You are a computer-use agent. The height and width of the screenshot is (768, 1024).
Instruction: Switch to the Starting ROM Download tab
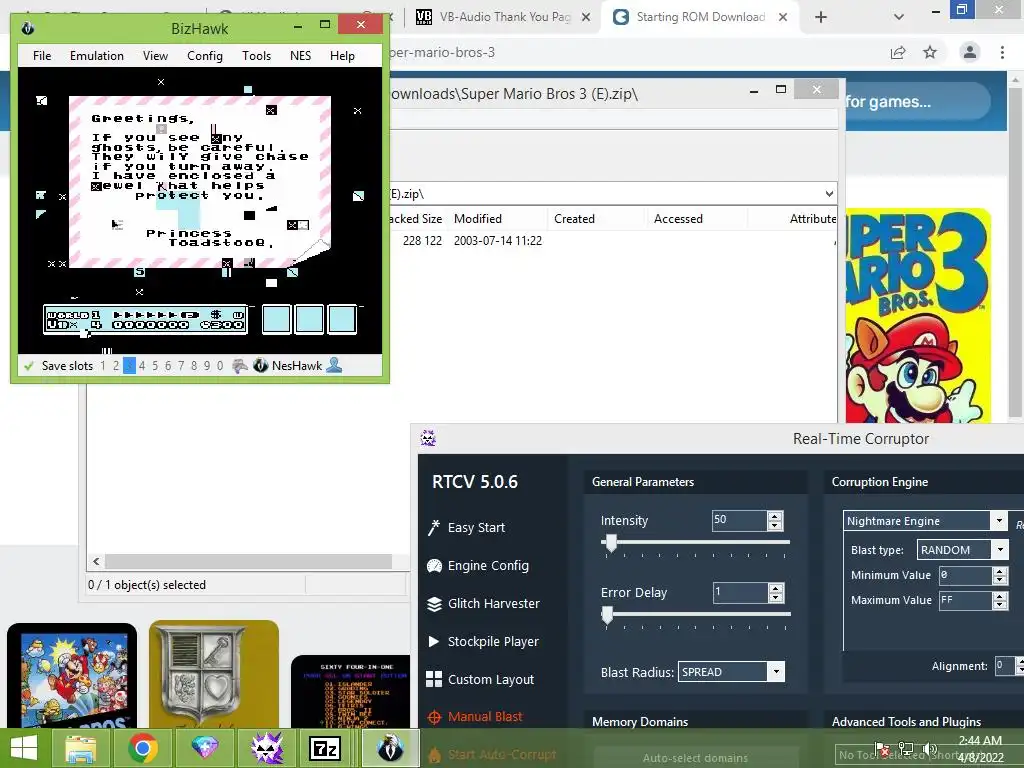pos(700,17)
